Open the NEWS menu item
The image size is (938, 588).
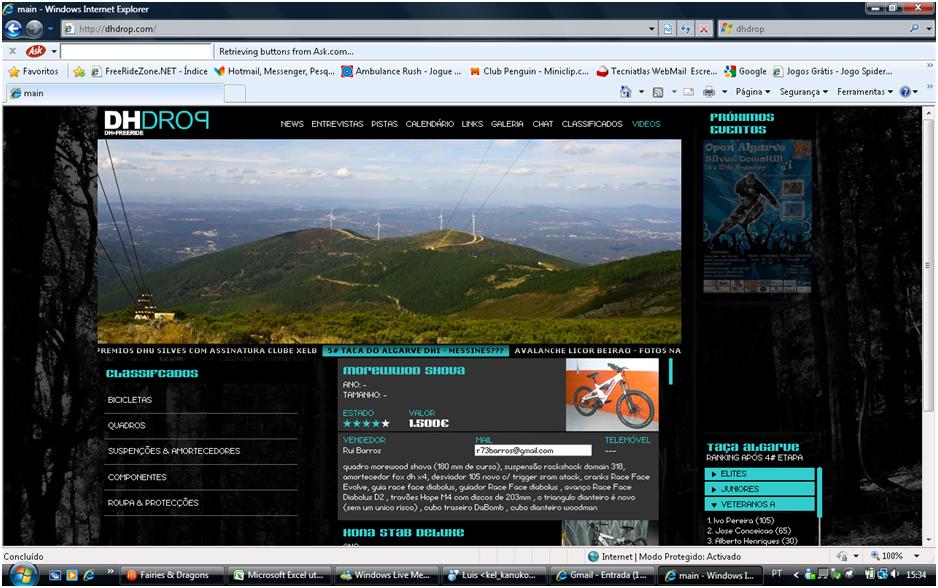click(x=292, y=124)
